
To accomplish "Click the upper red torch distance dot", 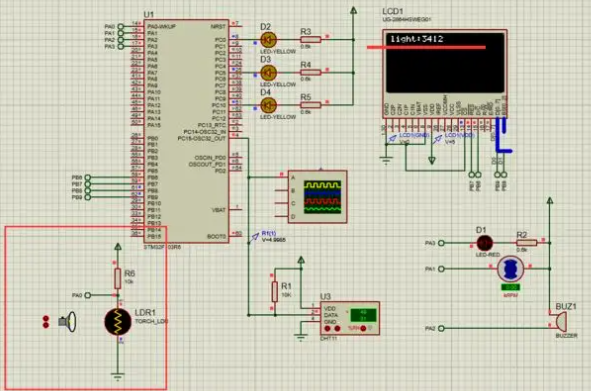I will tap(46, 319).
